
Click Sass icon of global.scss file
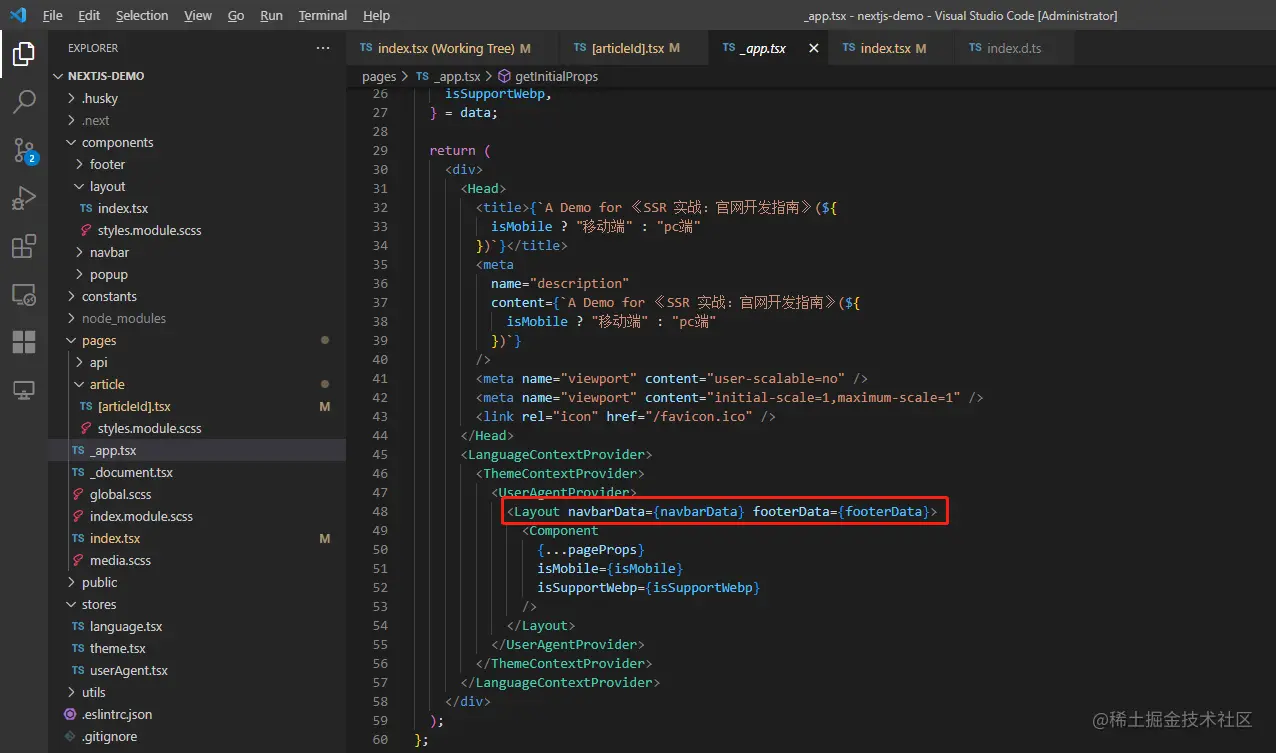[x=78, y=494]
